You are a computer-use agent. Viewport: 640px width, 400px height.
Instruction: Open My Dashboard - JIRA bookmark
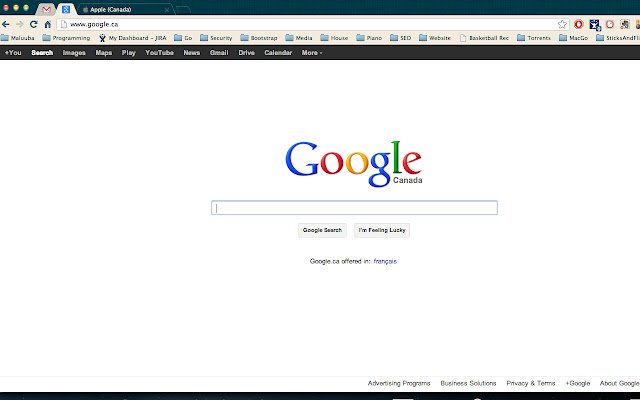[133, 38]
